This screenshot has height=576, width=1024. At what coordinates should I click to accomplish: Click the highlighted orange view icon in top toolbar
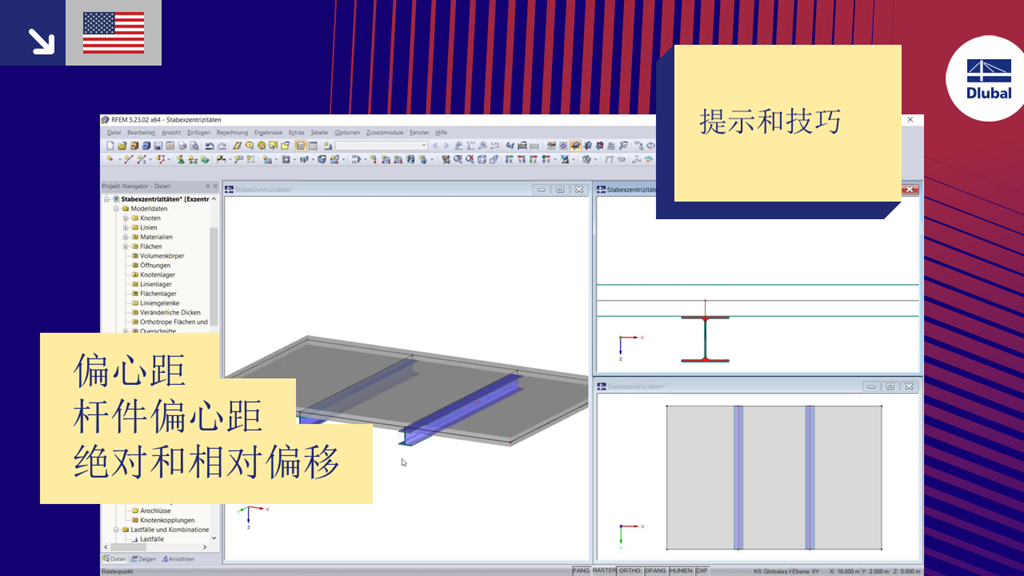[575, 146]
